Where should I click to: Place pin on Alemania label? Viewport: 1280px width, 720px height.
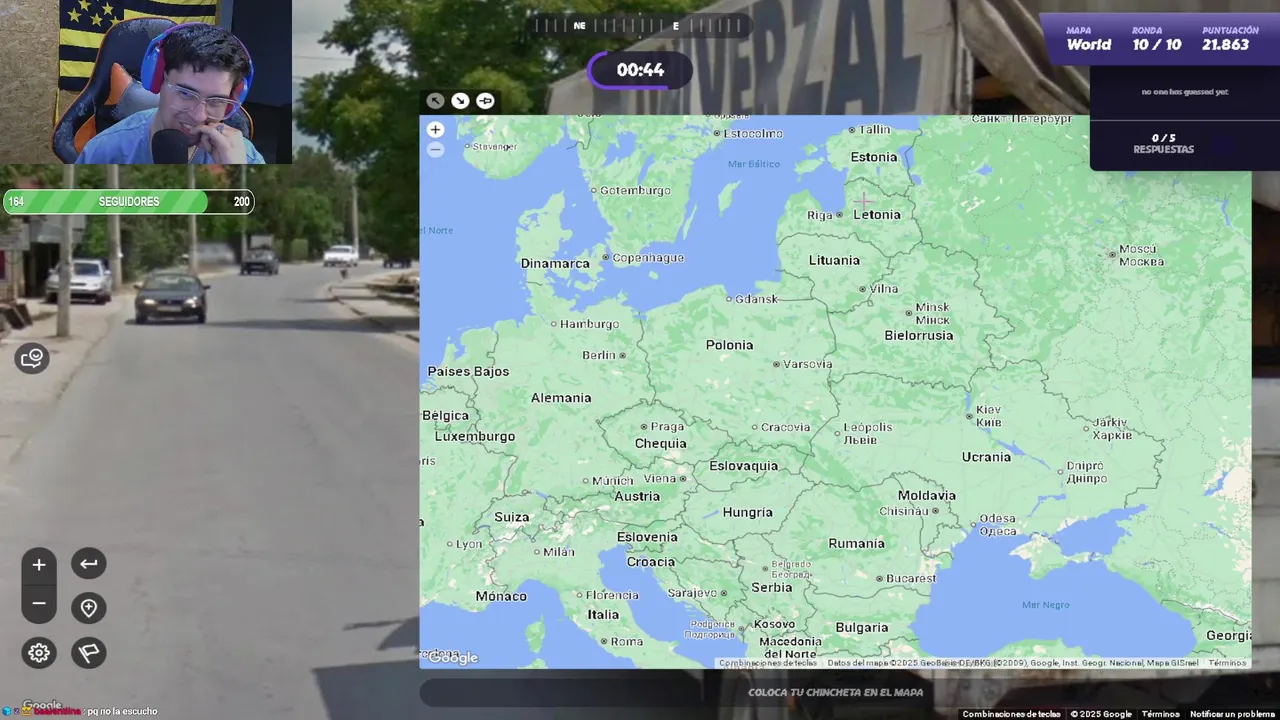(x=561, y=398)
